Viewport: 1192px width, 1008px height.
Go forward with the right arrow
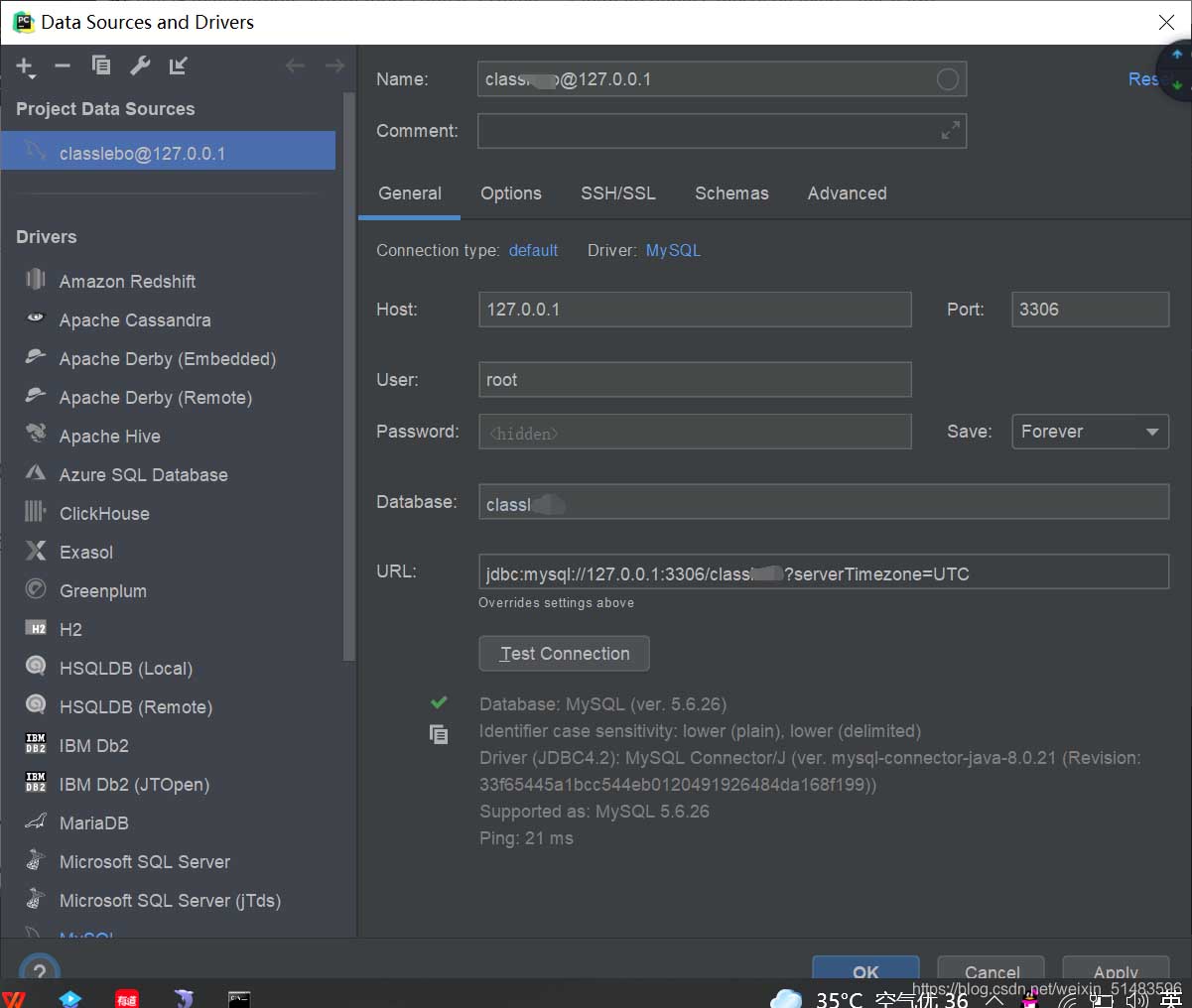point(334,65)
